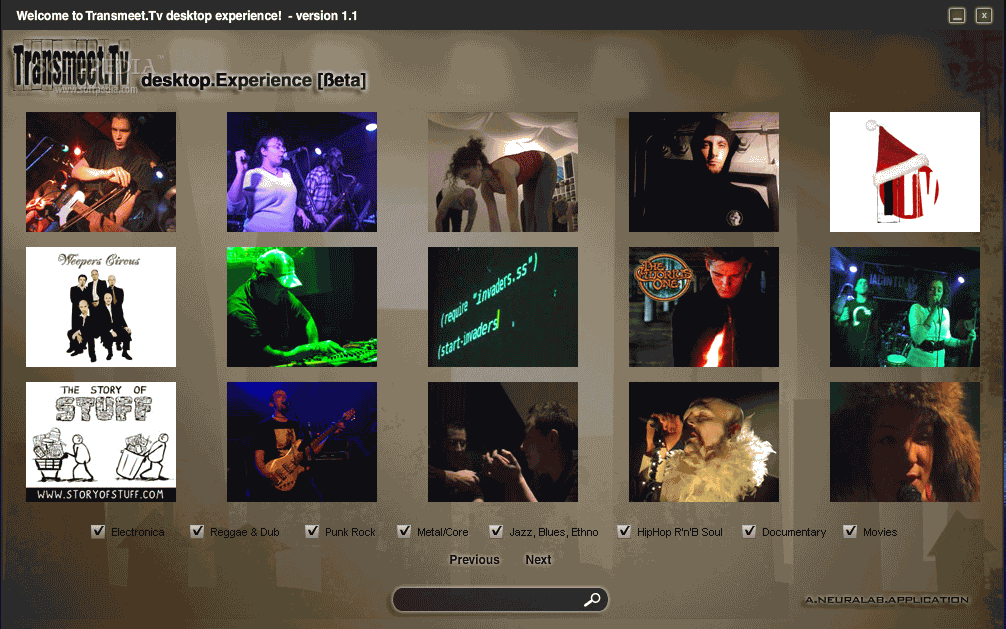Open the Weepers Circus video thumbnail

click(x=101, y=307)
